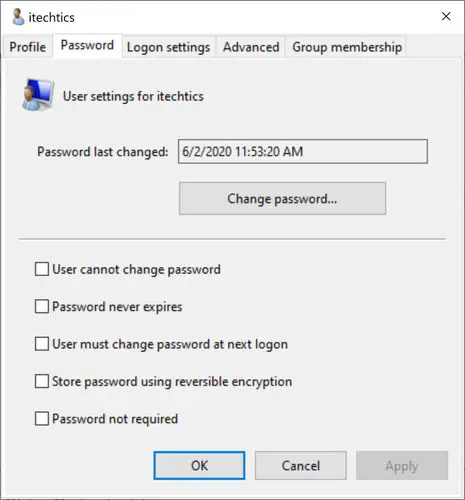The width and height of the screenshot is (465, 500).
Task: Click the Cancel button
Action: pyautogui.click(x=301, y=466)
